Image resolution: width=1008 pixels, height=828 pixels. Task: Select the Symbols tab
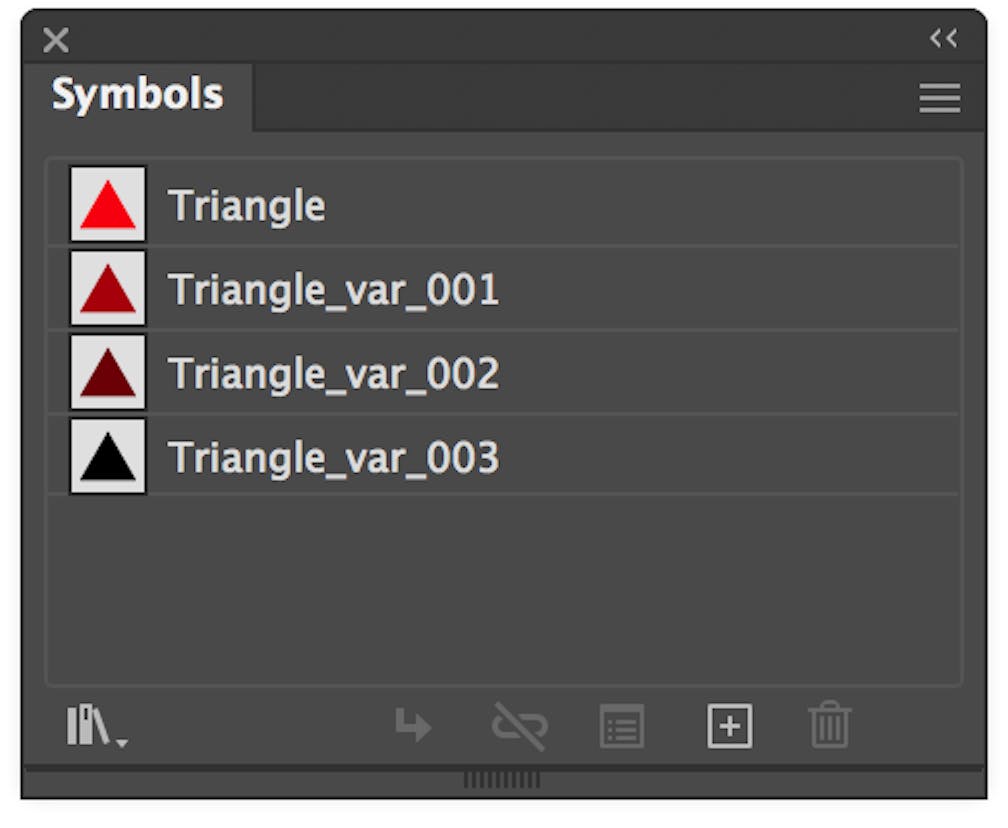click(137, 96)
